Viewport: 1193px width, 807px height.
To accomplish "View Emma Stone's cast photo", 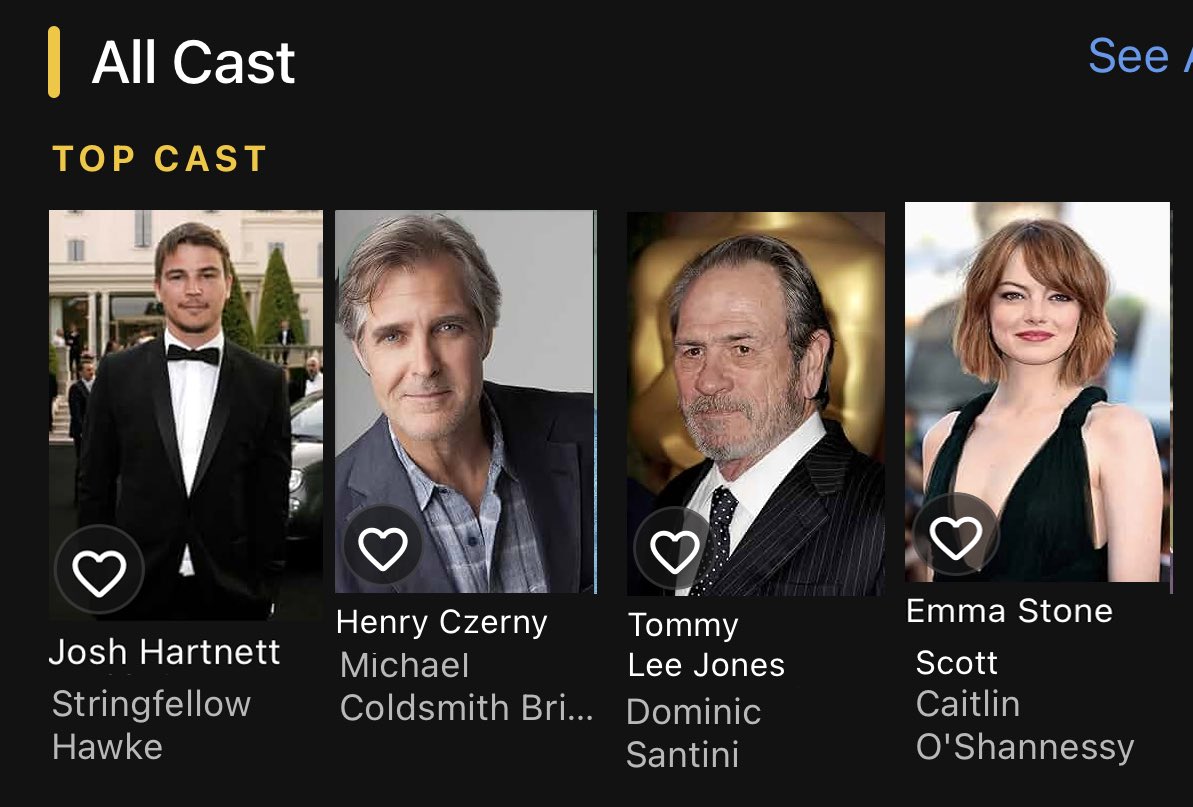I will click(1038, 392).
